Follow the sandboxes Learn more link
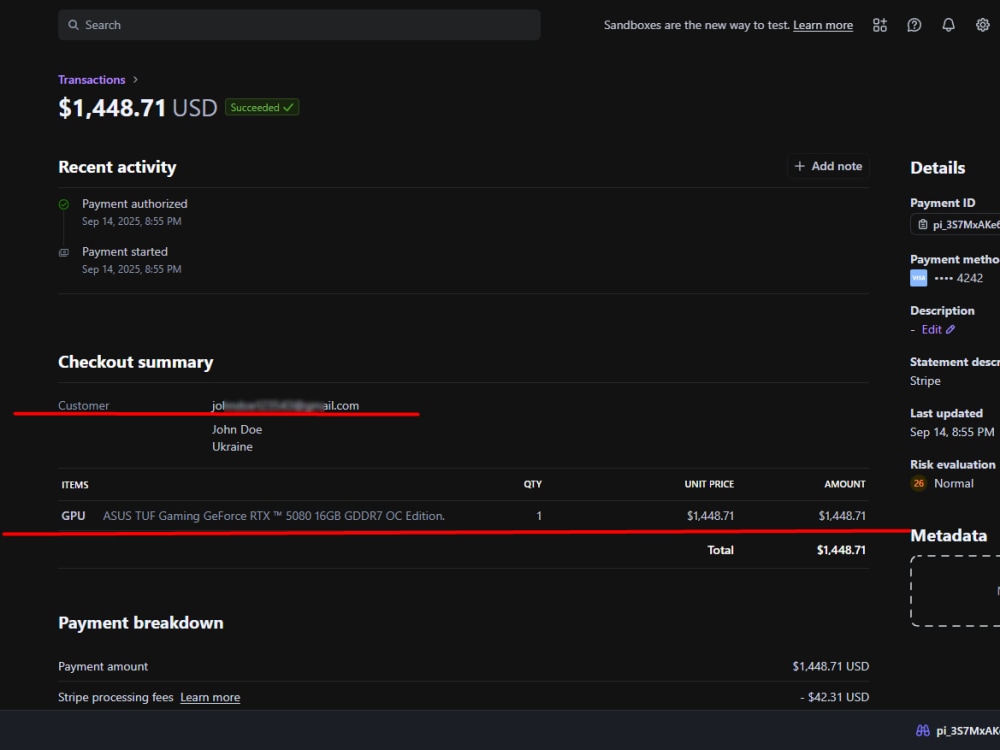Viewport: 1000px width, 750px height. tap(823, 26)
